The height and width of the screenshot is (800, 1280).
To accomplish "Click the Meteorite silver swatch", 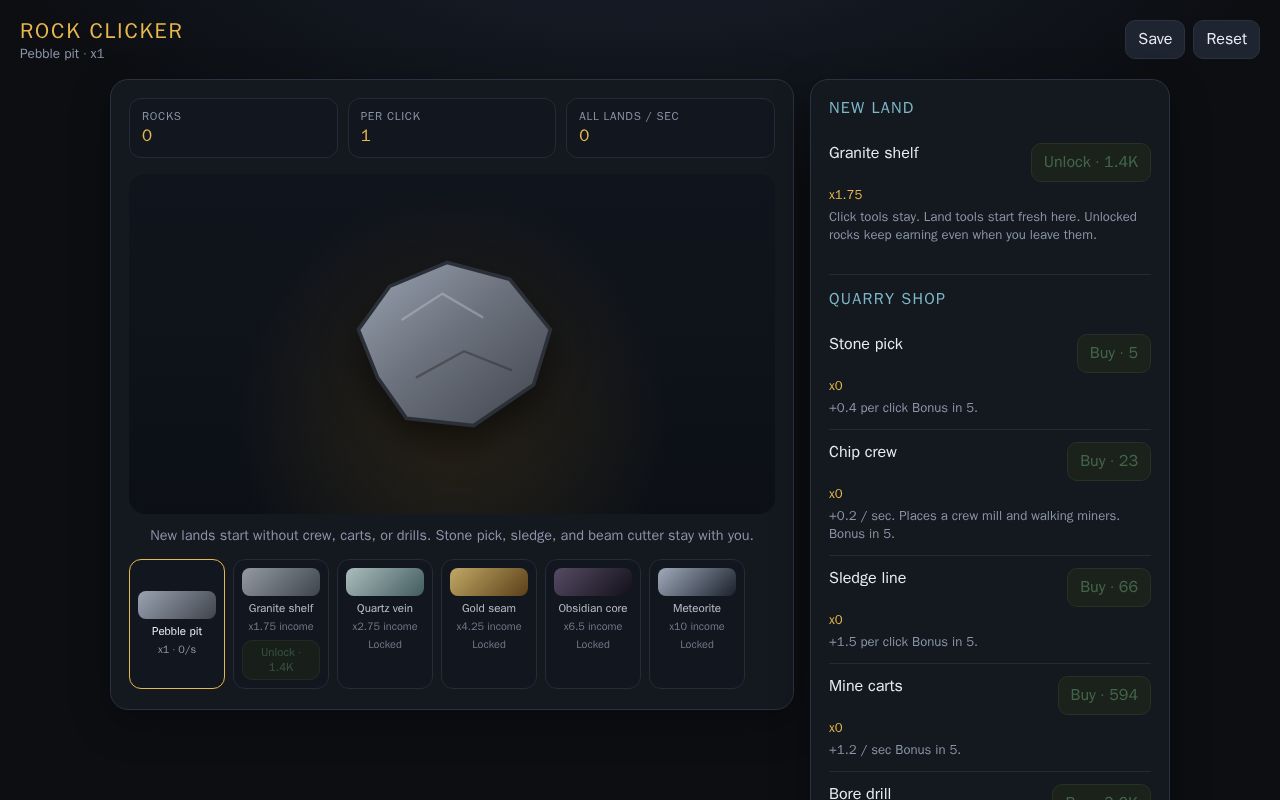I will (x=697, y=582).
